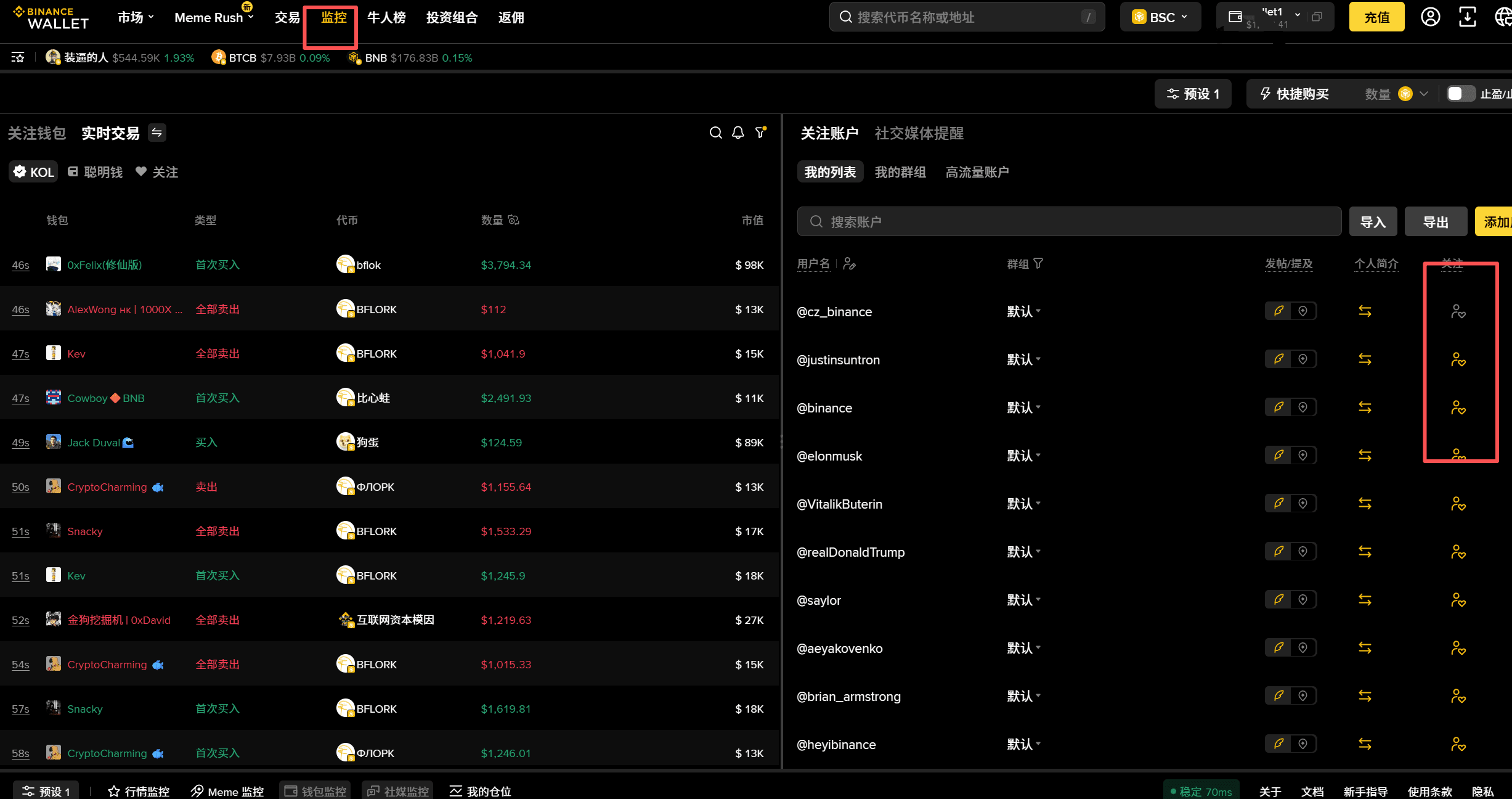Open the 高流量账户 tab

(977, 172)
